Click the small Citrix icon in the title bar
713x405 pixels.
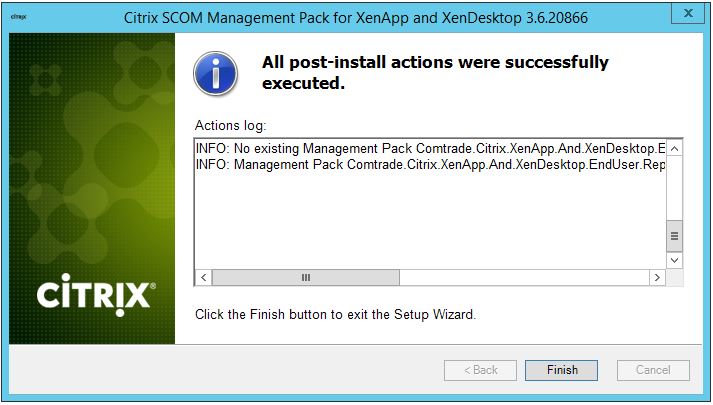[18, 16]
